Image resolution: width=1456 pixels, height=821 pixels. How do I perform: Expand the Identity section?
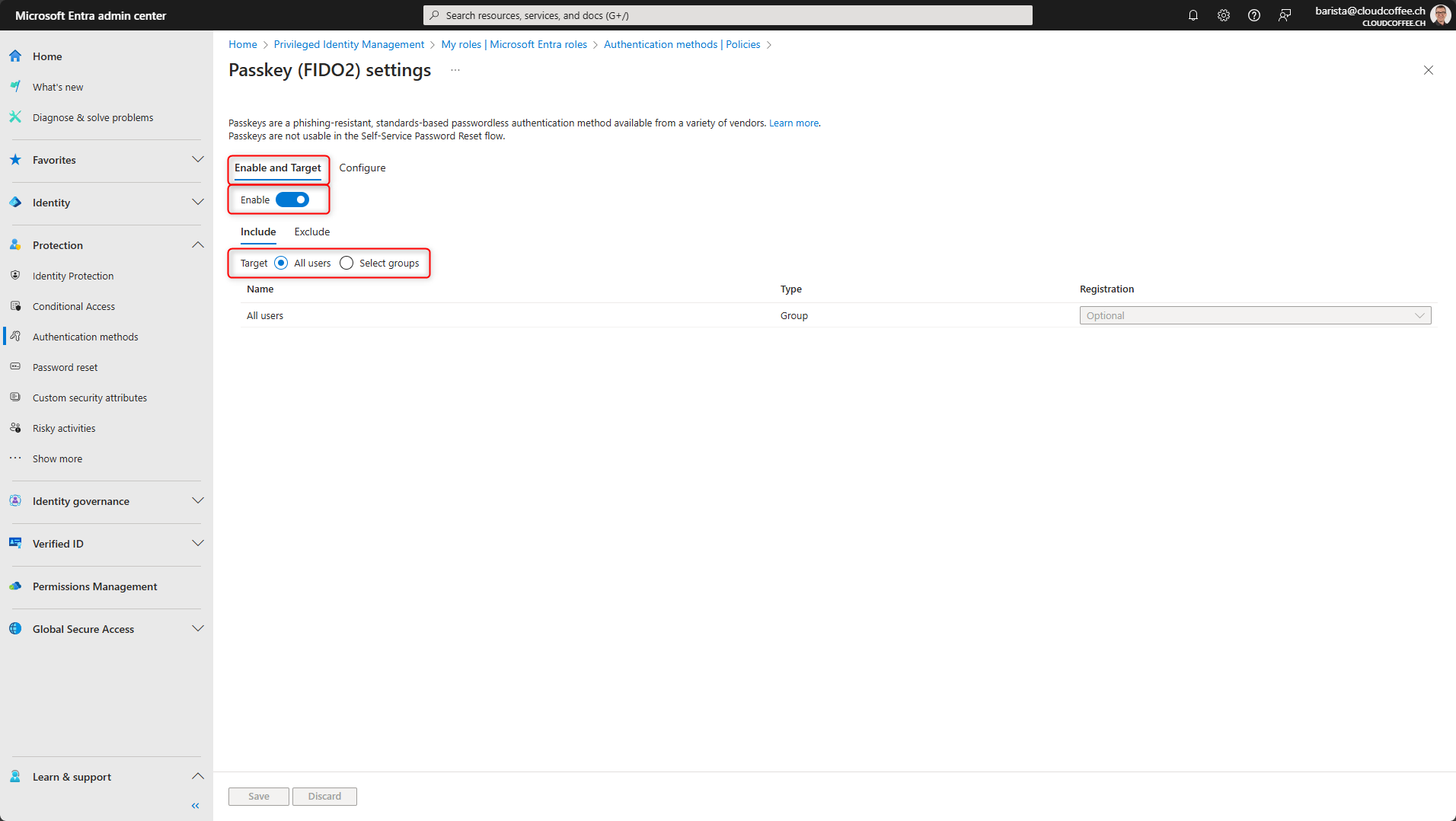pos(198,202)
